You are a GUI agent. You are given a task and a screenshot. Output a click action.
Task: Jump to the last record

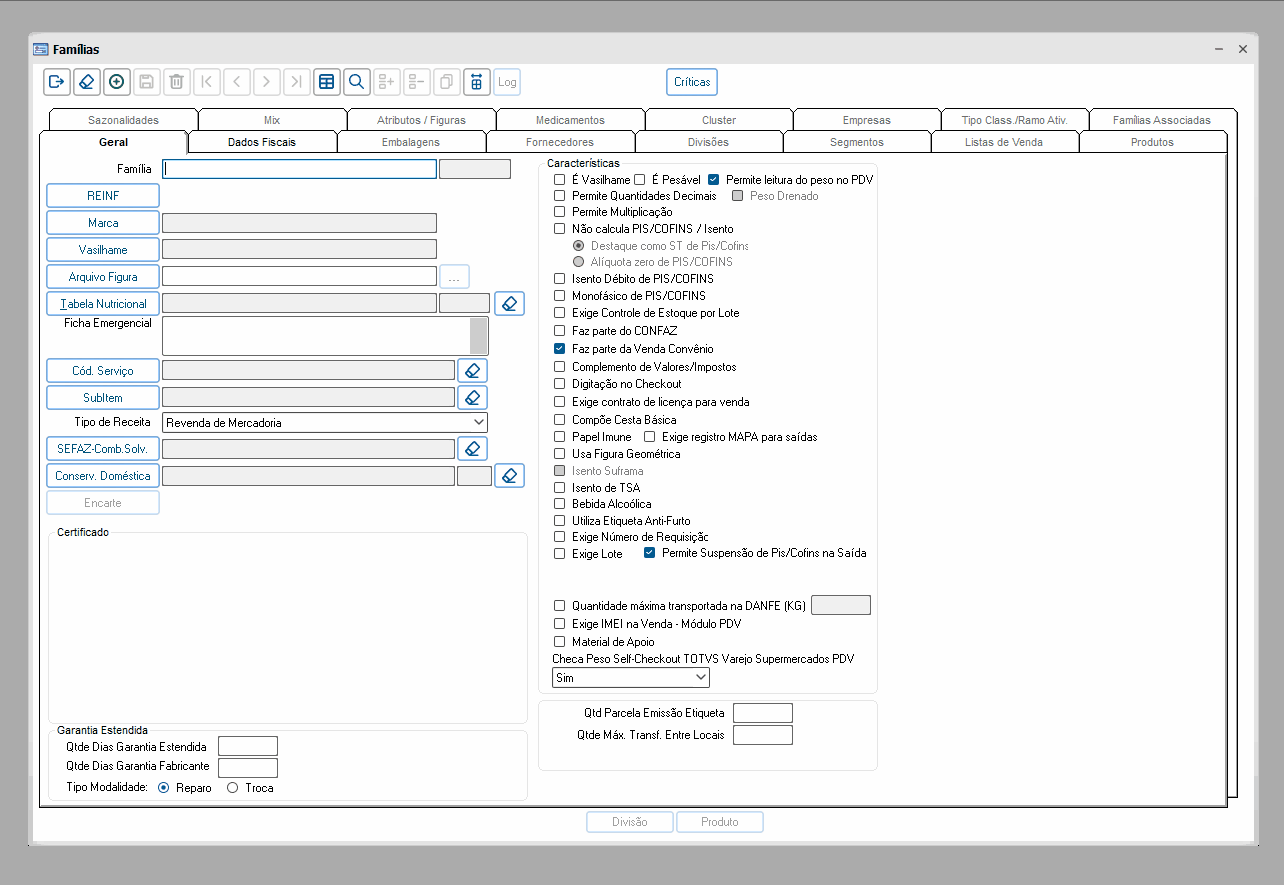tap(297, 82)
